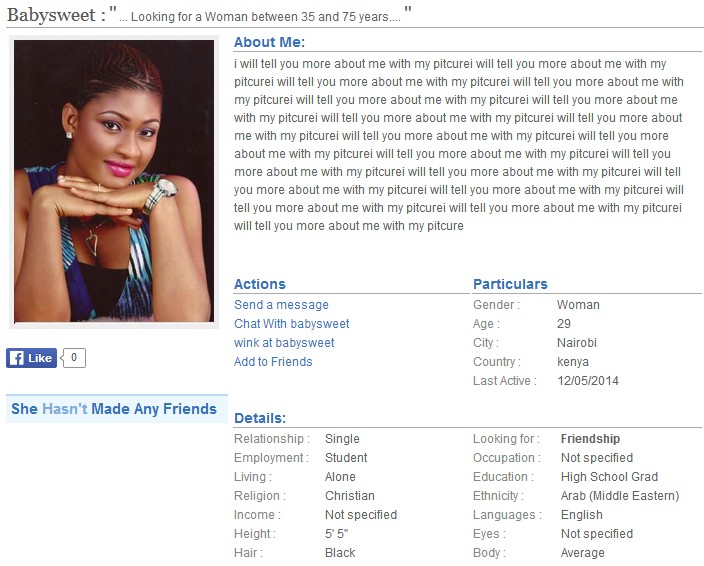This screenshot has width=704, height=566.
Task: Click the Actions heading
Action: pyautogui.click(x=260, y=284)
